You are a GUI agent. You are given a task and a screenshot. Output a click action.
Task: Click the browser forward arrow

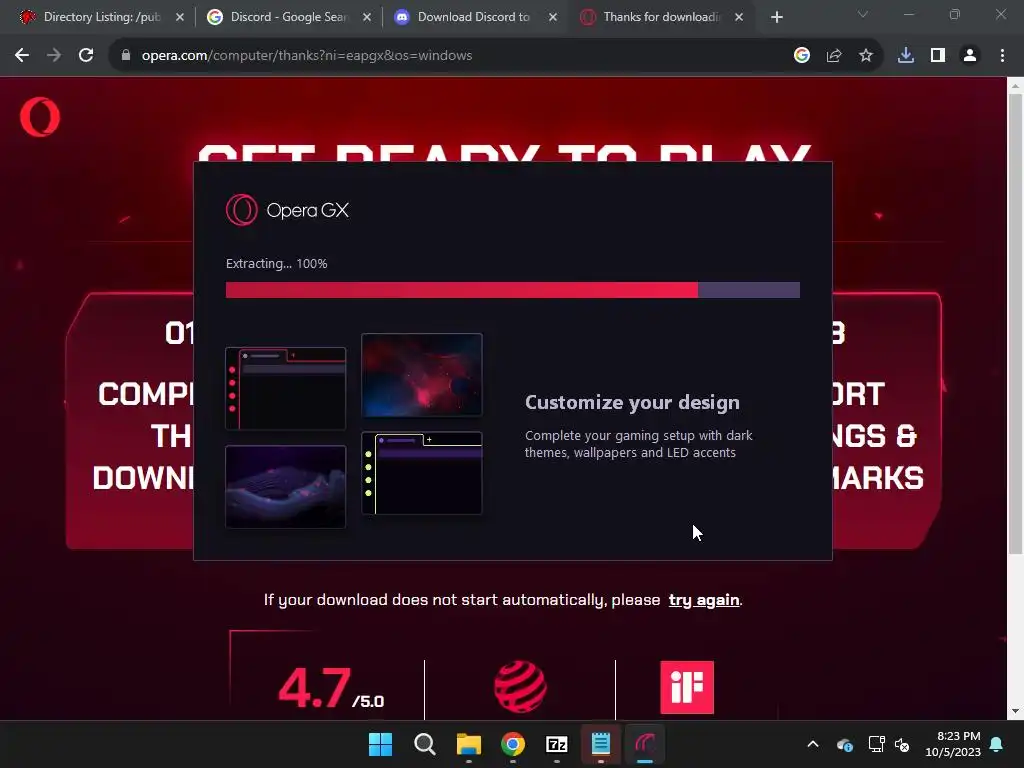(54, 56)
